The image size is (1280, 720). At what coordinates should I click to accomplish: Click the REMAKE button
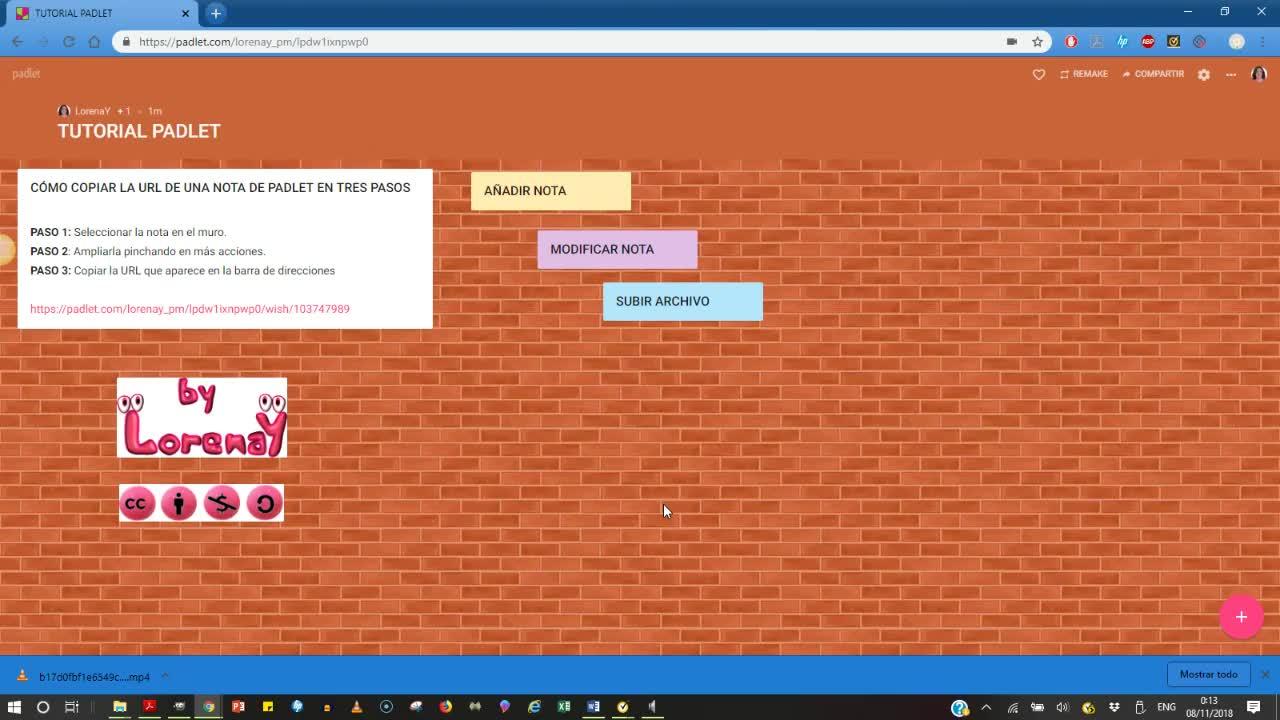(1084, 74)
